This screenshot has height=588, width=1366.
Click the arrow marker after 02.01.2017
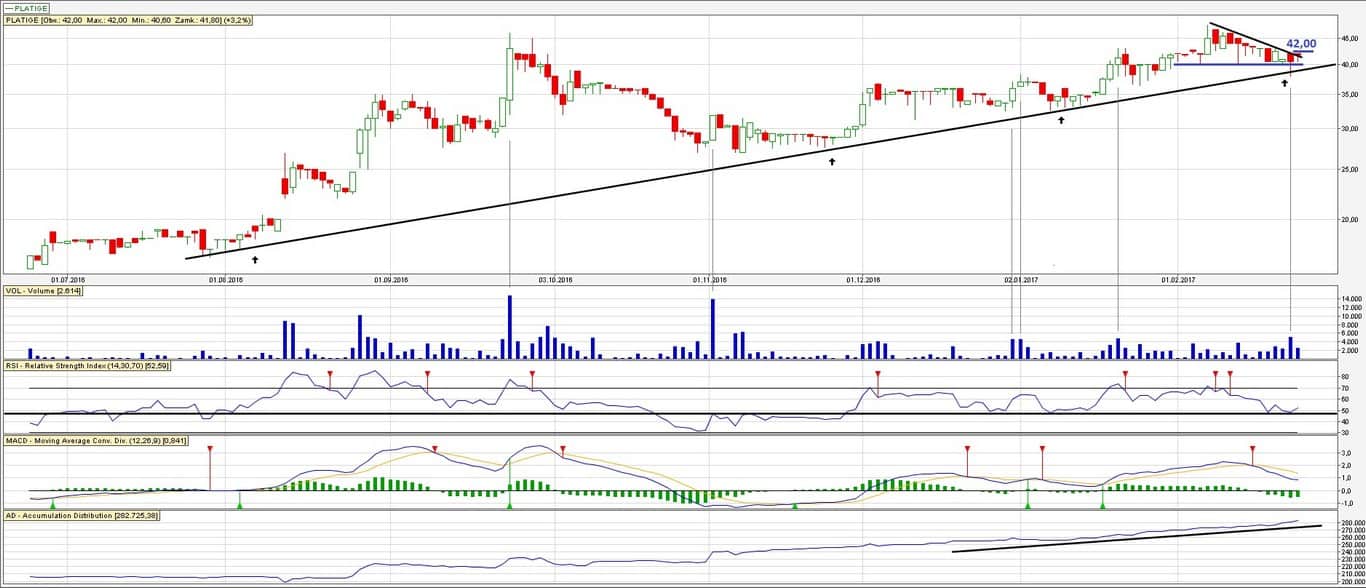(1061, 120)
